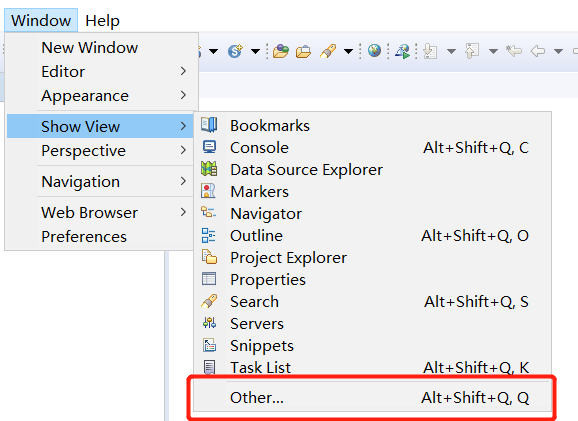Choose the Outline view icon
578x421 pixels.
pyautogui.click(x=208, y=235)
